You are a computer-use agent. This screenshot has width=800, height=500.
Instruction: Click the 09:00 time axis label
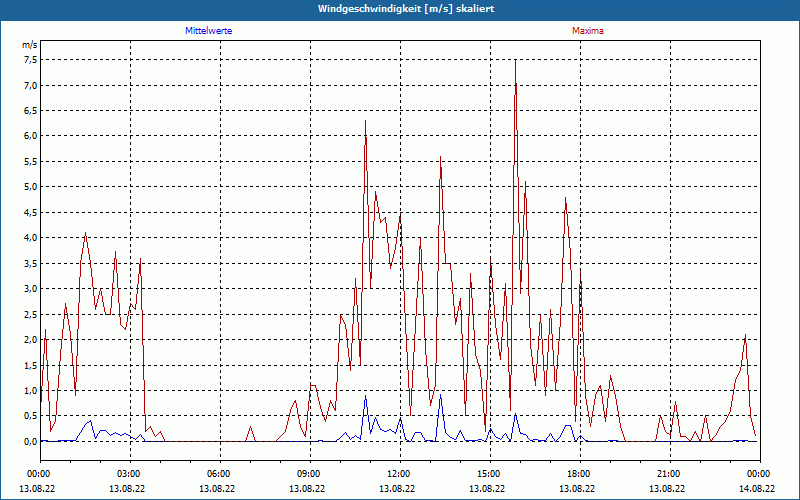click(x=310, y=474)
